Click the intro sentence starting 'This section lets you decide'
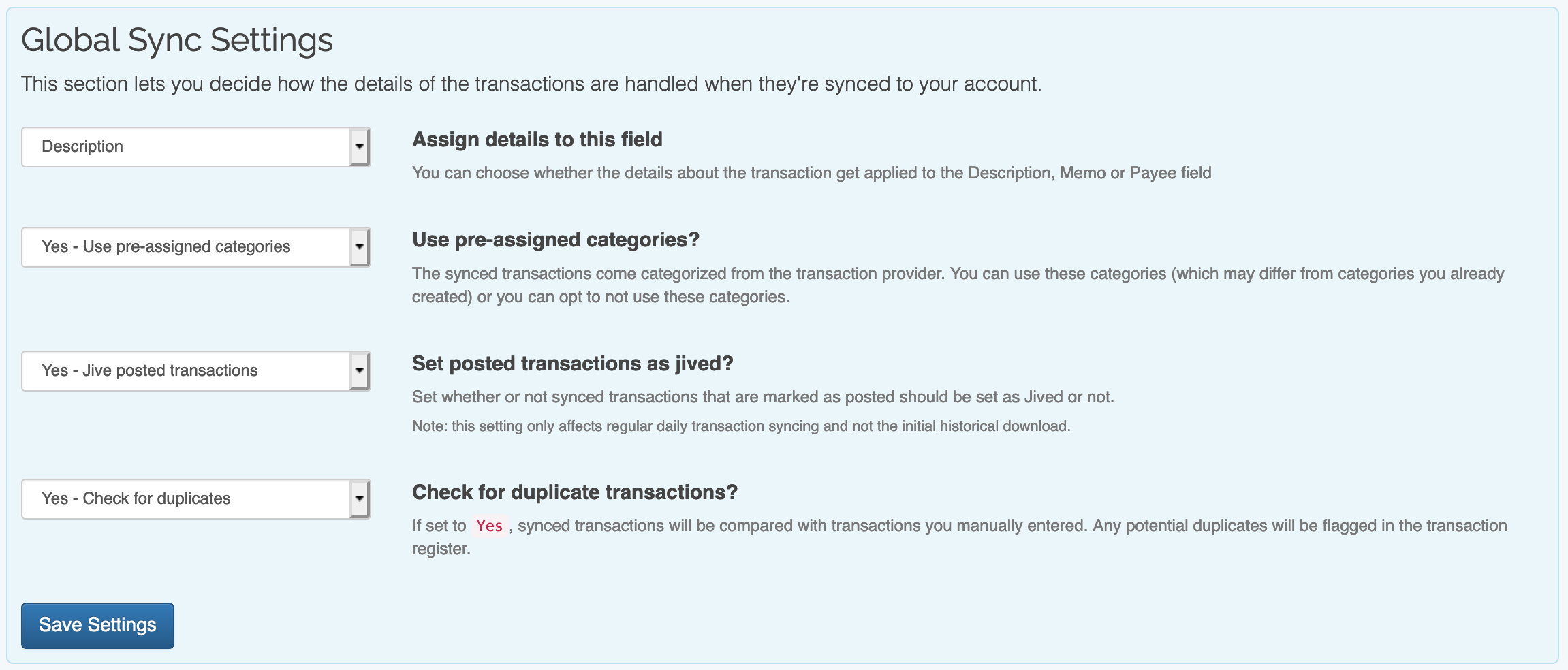This screenshot has width=1568, height=670. pyautogui.click(x=531, y=84)
